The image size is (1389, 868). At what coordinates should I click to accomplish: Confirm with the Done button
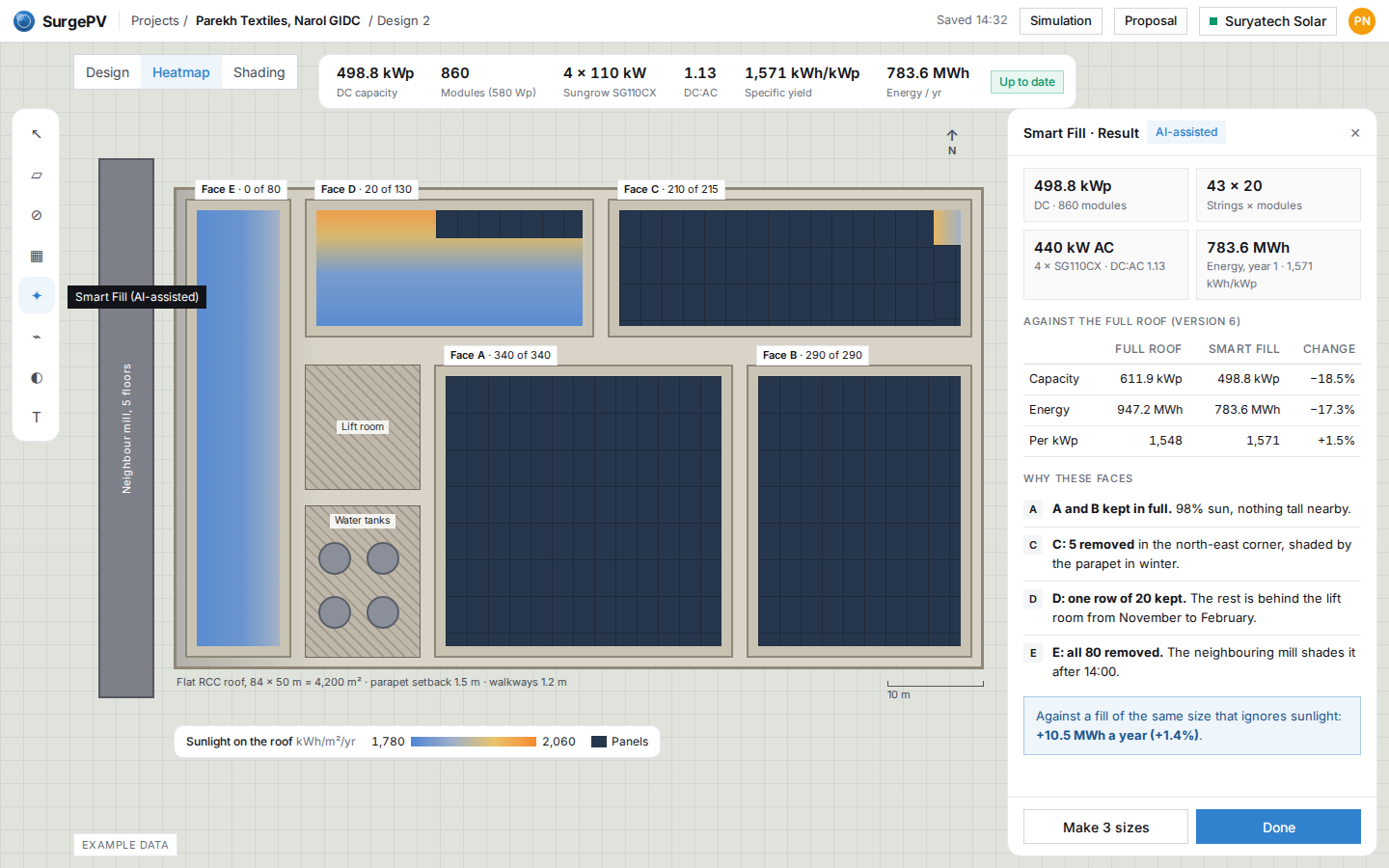(1278, 827)
